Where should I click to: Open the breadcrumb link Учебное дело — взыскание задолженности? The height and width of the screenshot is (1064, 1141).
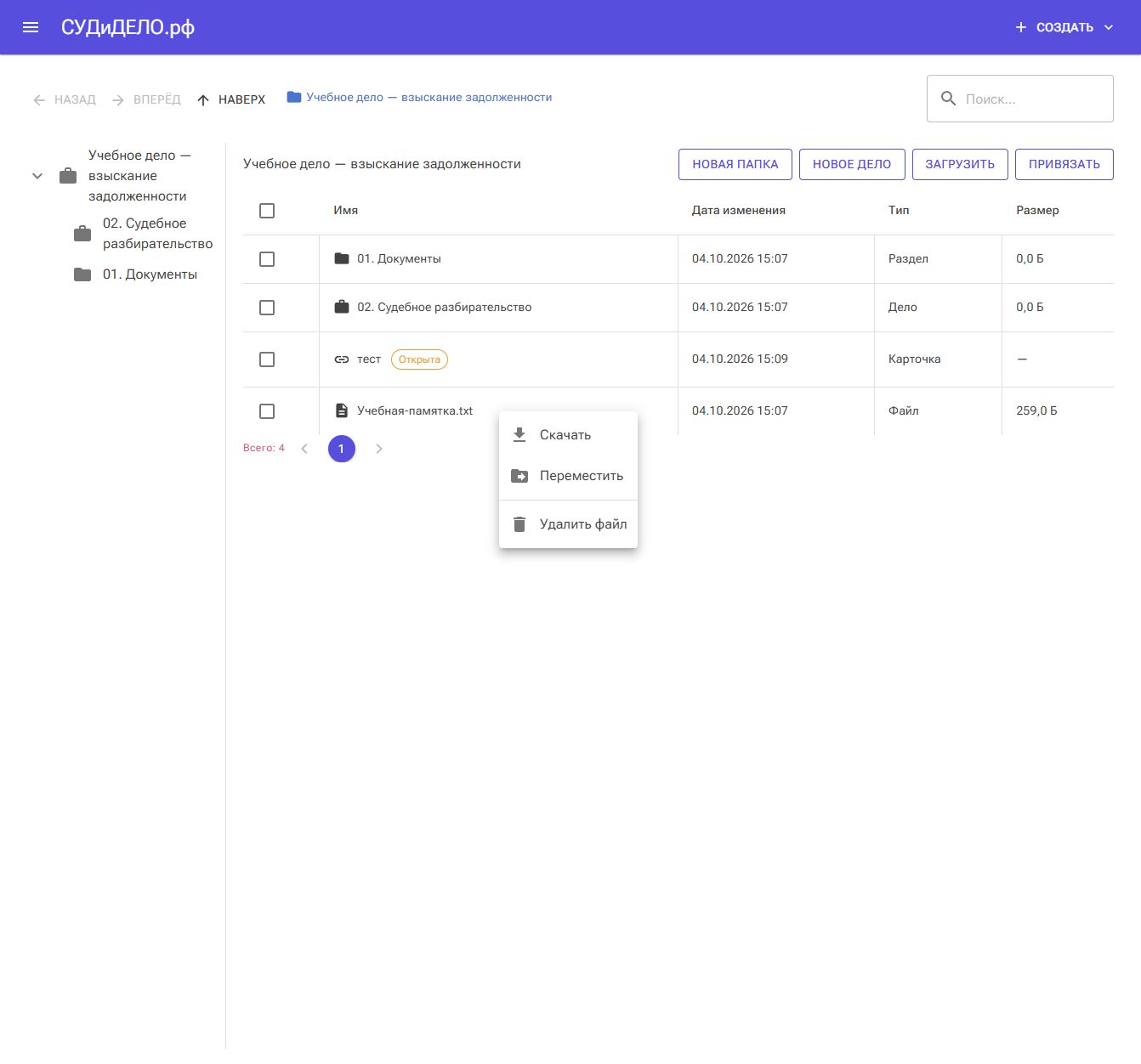point(429,98)
